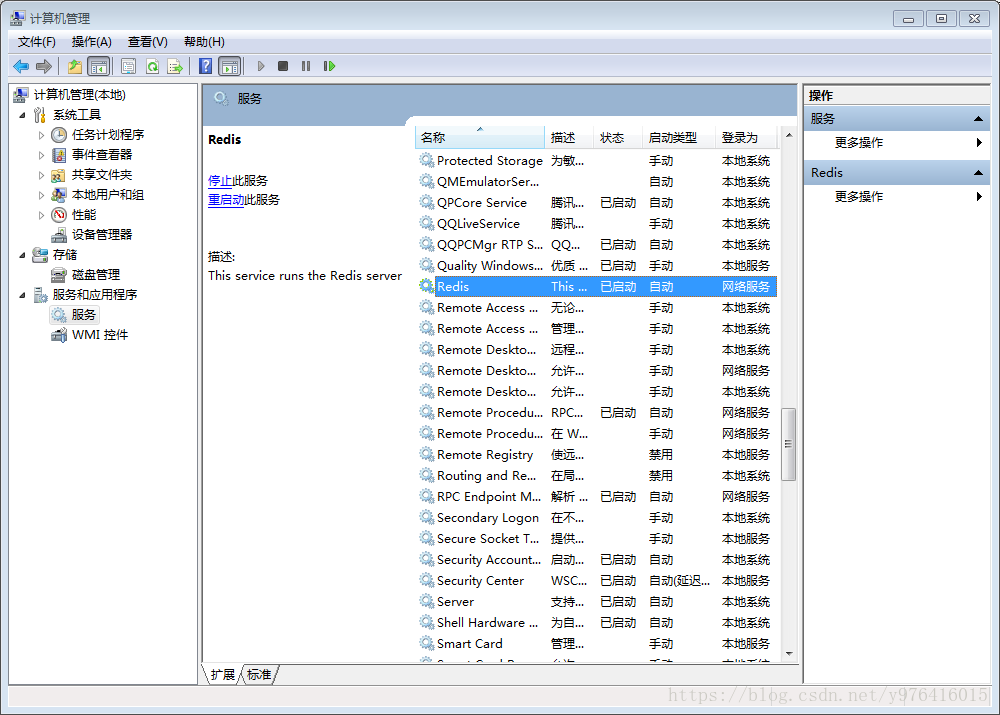This screenshot has height=715, width=1000.
Task: Click the Up one level folder icon
Action: tap(75, 66)
